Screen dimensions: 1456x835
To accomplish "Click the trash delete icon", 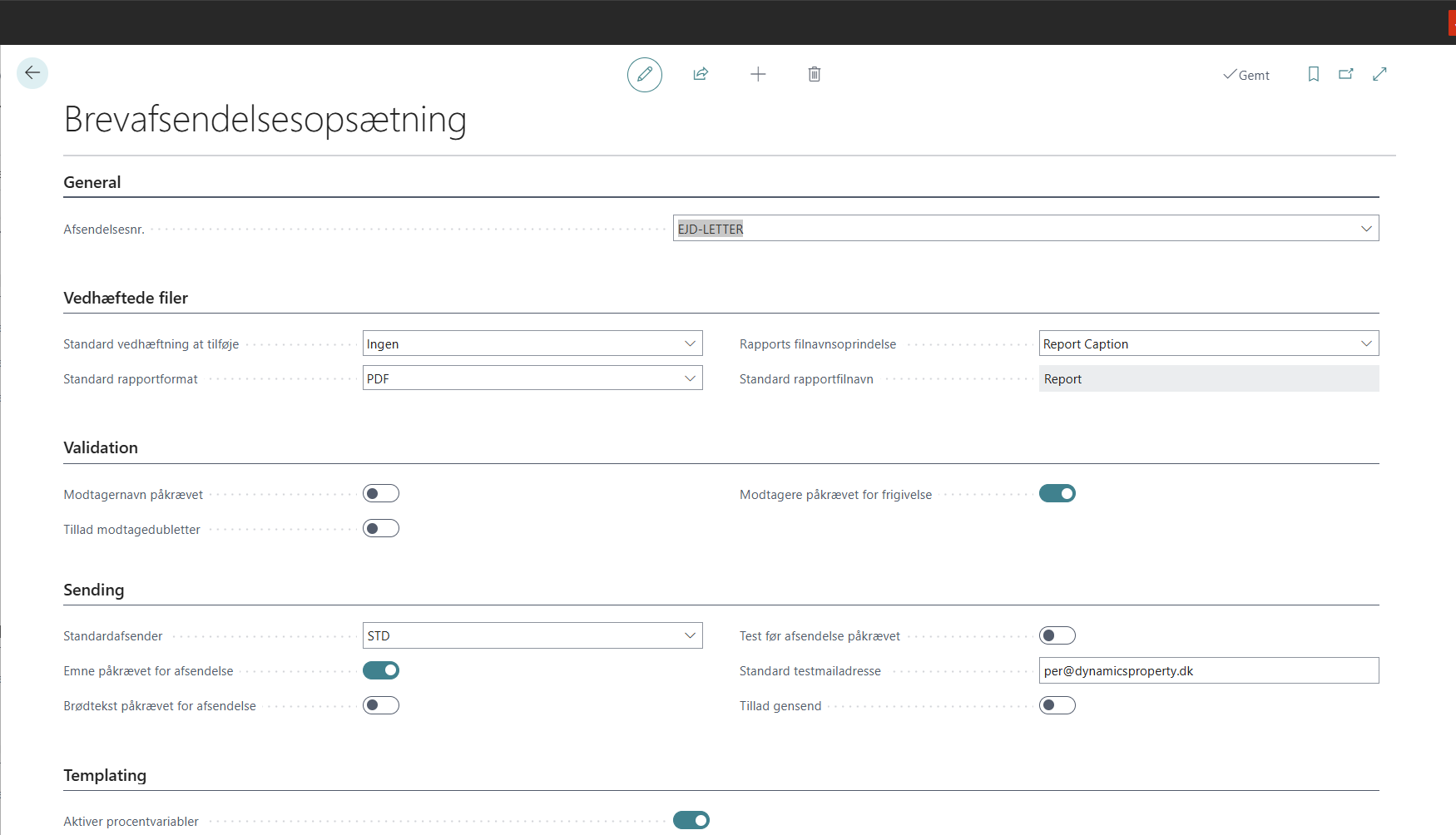I will pos(815,75).
